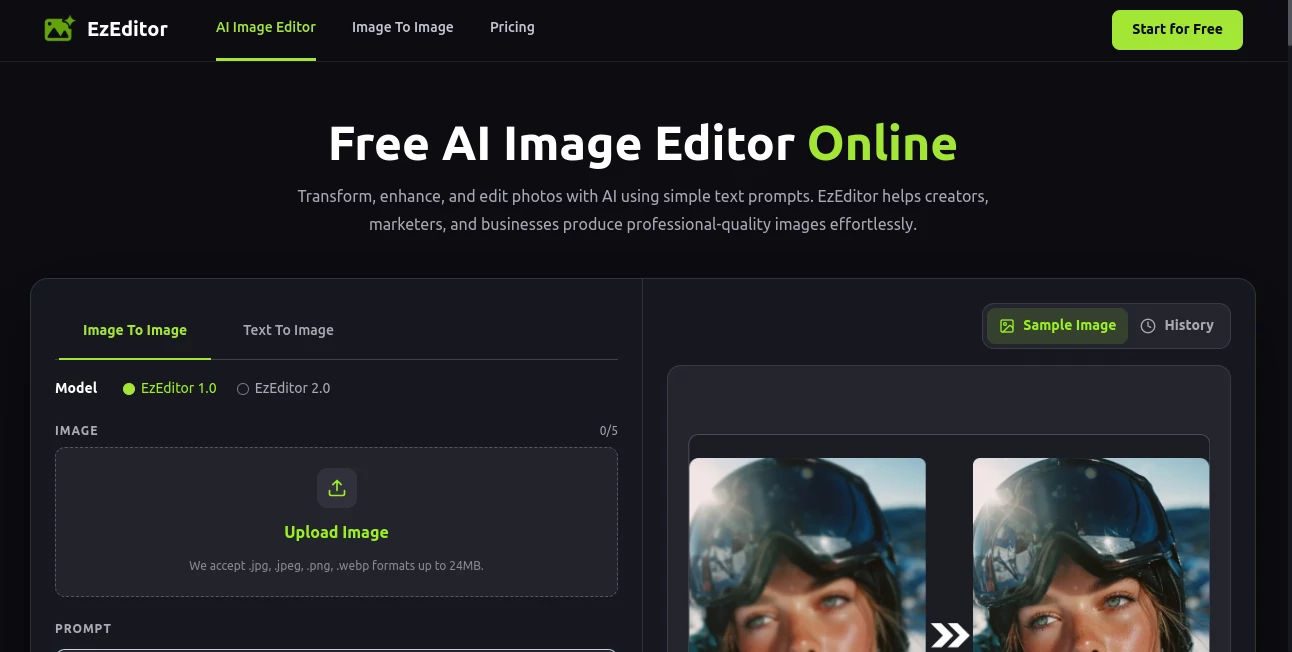Viewport: 1292px width, 652px height.
Task: Click the after sample photo
Action: coord(1091,555)
